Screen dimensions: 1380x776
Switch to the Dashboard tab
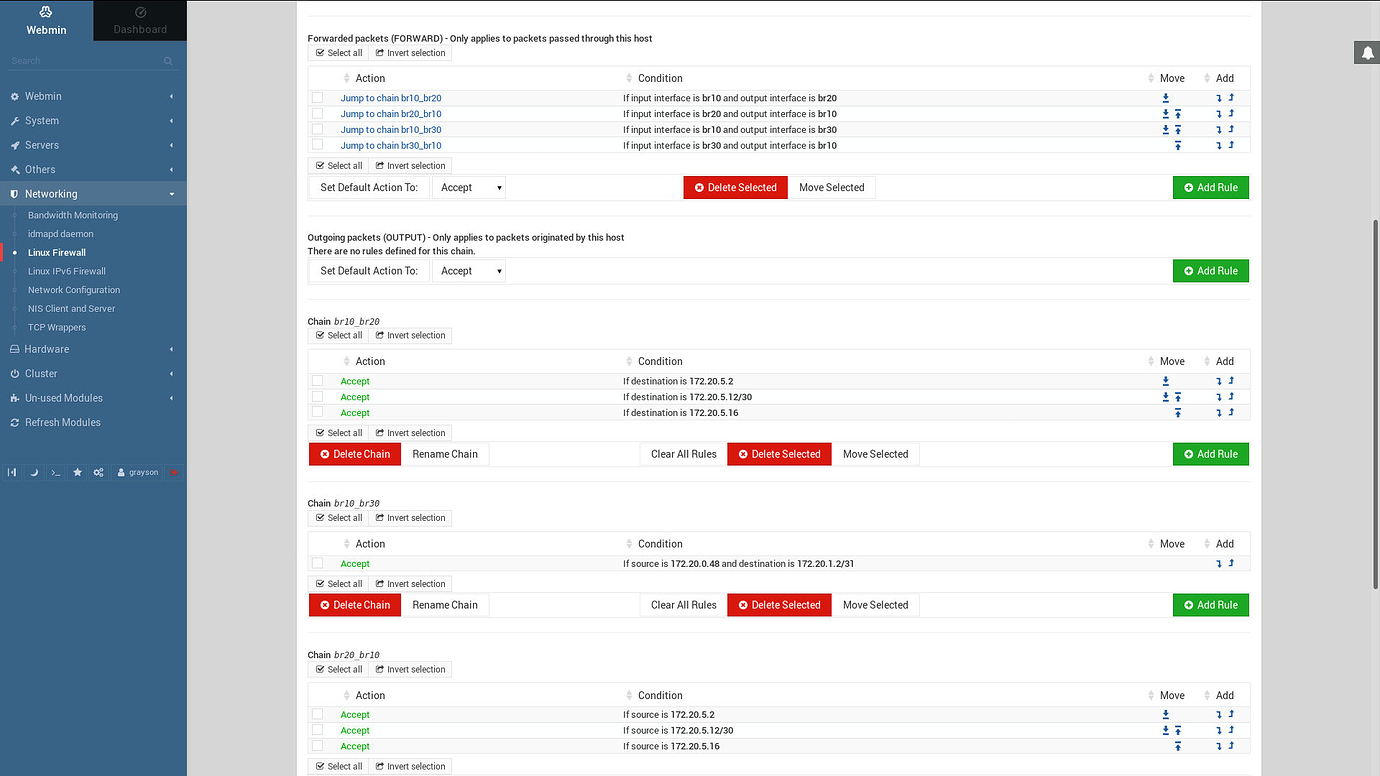tap(139, 20)
